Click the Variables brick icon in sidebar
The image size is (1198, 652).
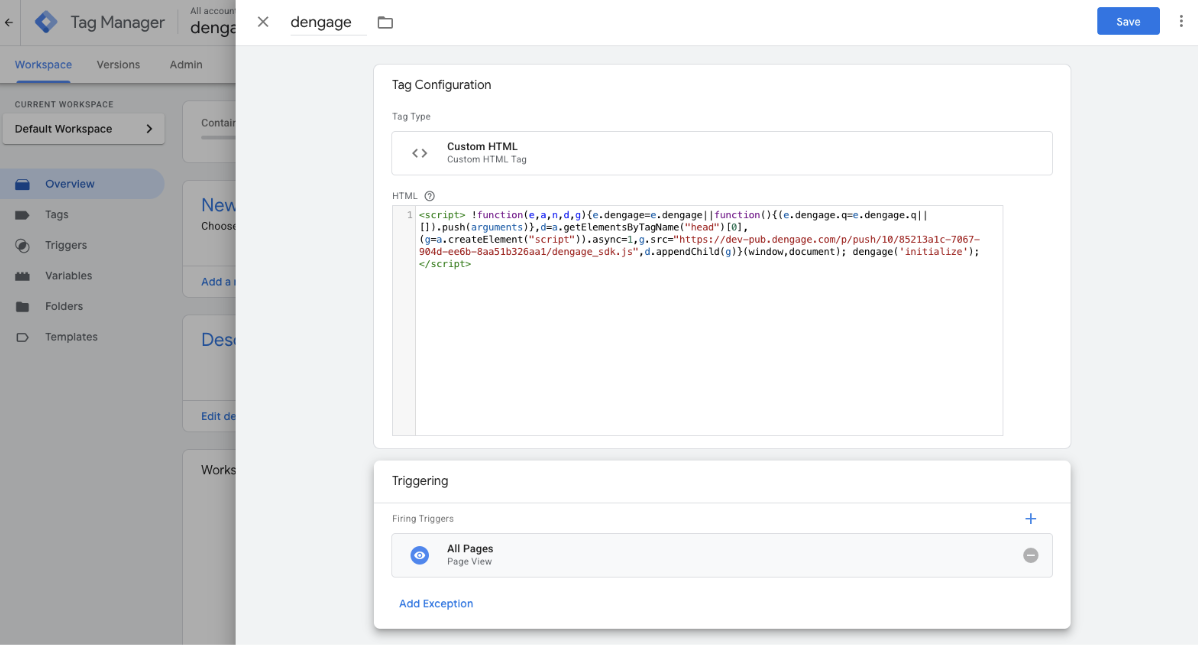click(x=22, y=276)
